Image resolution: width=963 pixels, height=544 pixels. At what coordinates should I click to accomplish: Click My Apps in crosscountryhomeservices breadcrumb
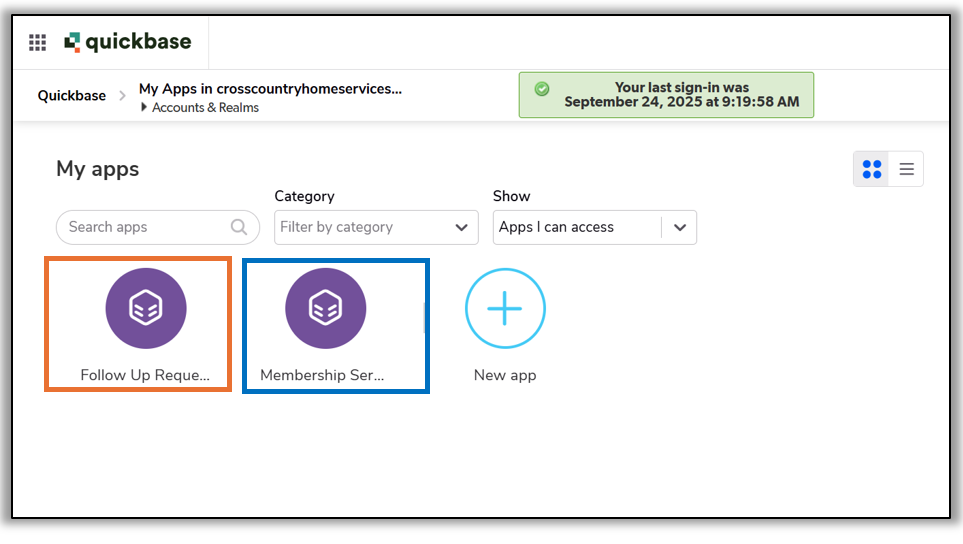(x=270, y=88)
